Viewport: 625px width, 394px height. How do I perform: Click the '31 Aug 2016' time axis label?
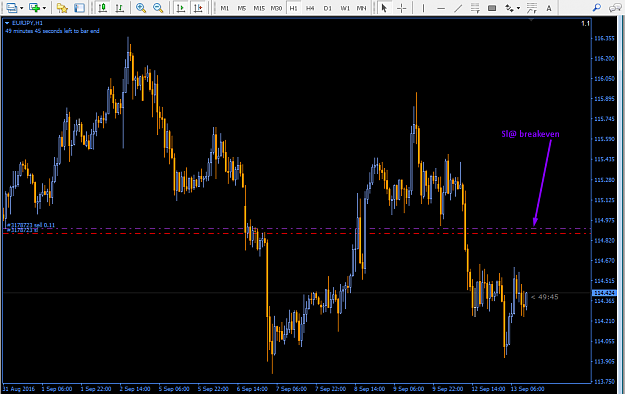click(x=19, y=389)
